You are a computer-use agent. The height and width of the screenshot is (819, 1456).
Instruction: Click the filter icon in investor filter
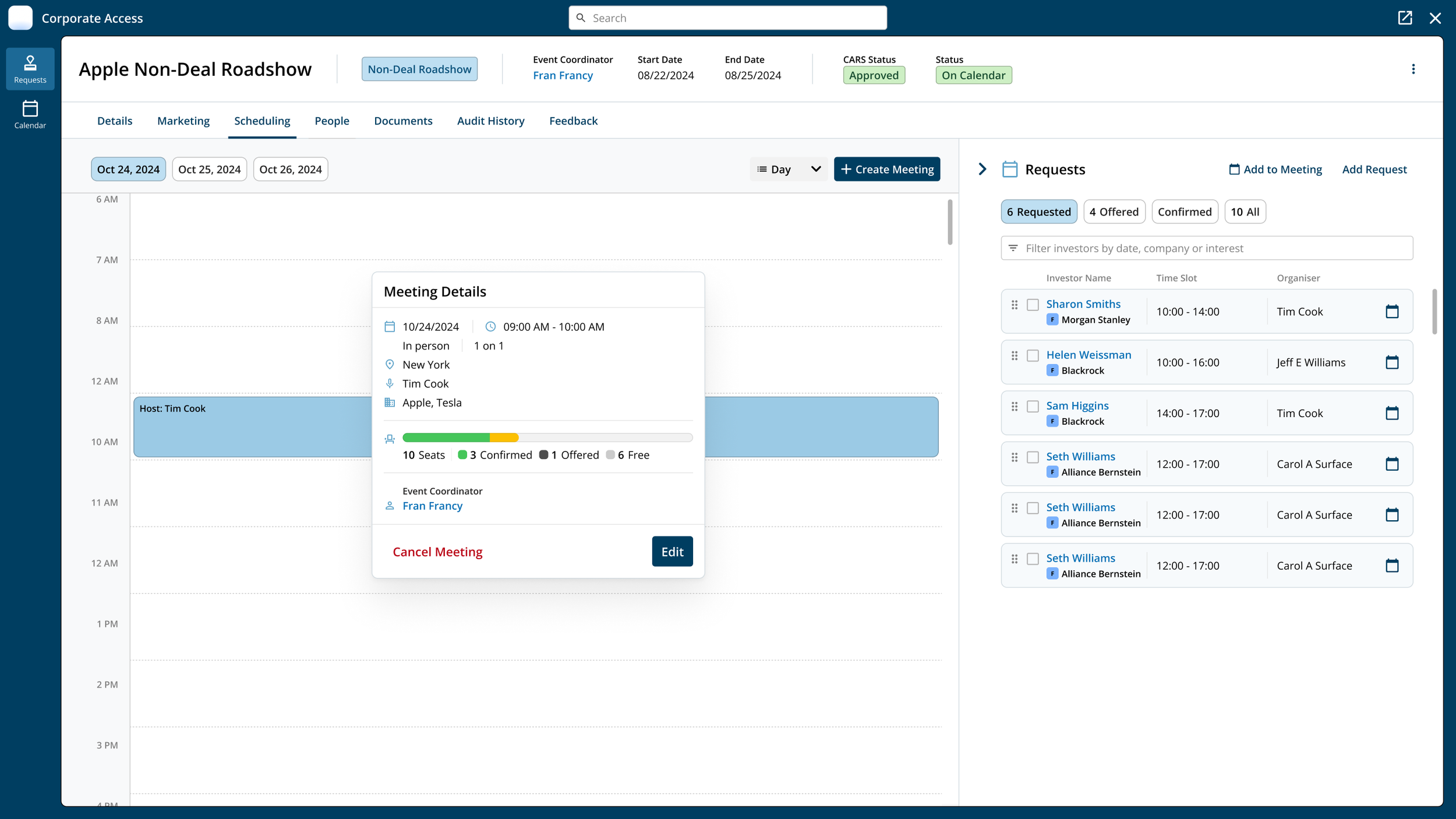click(x=1013, y=248)
